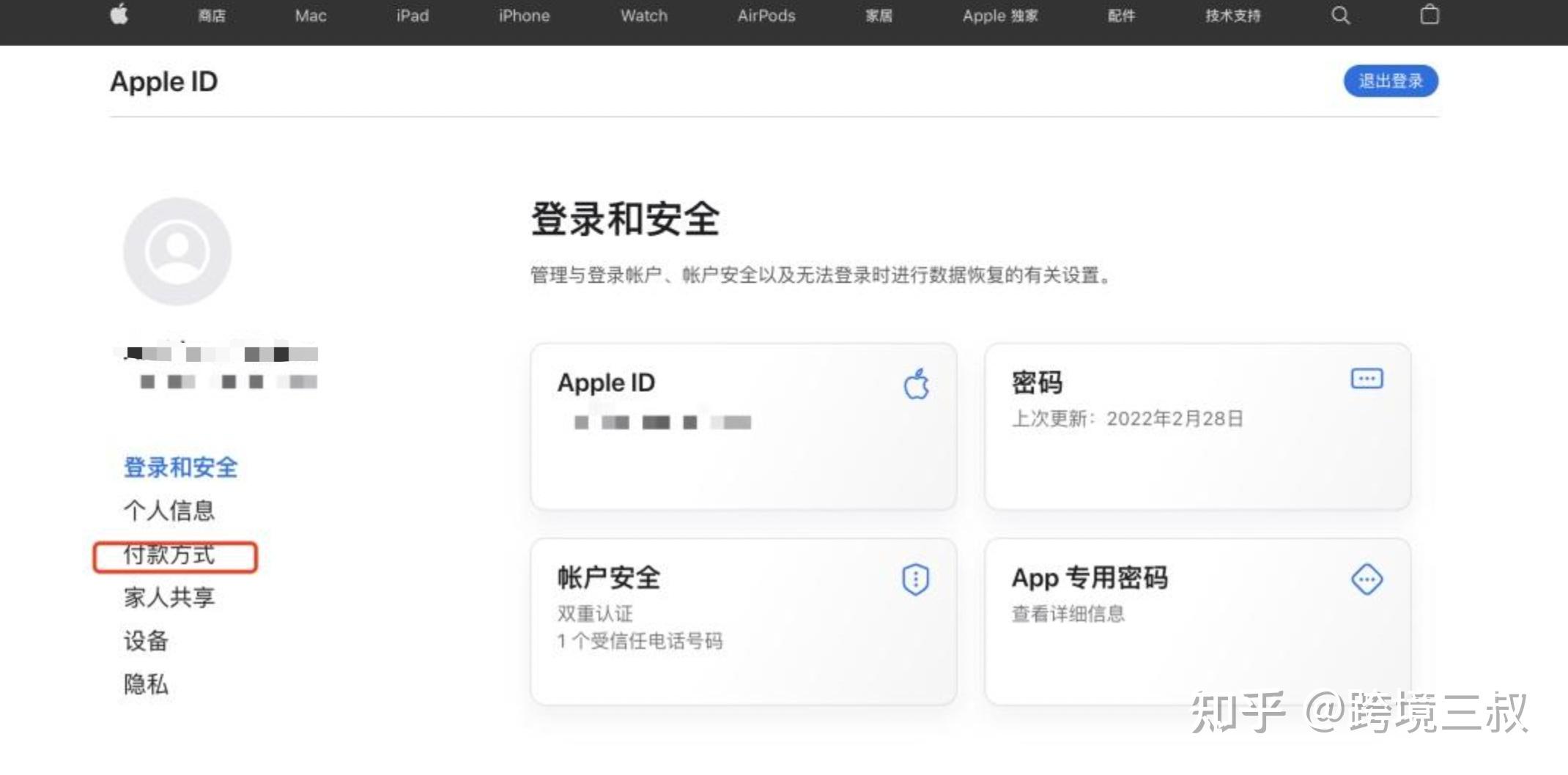Viewport: 1568px width, 775px height.
Task: Open the Mac menu item
Action: [311, 15]
